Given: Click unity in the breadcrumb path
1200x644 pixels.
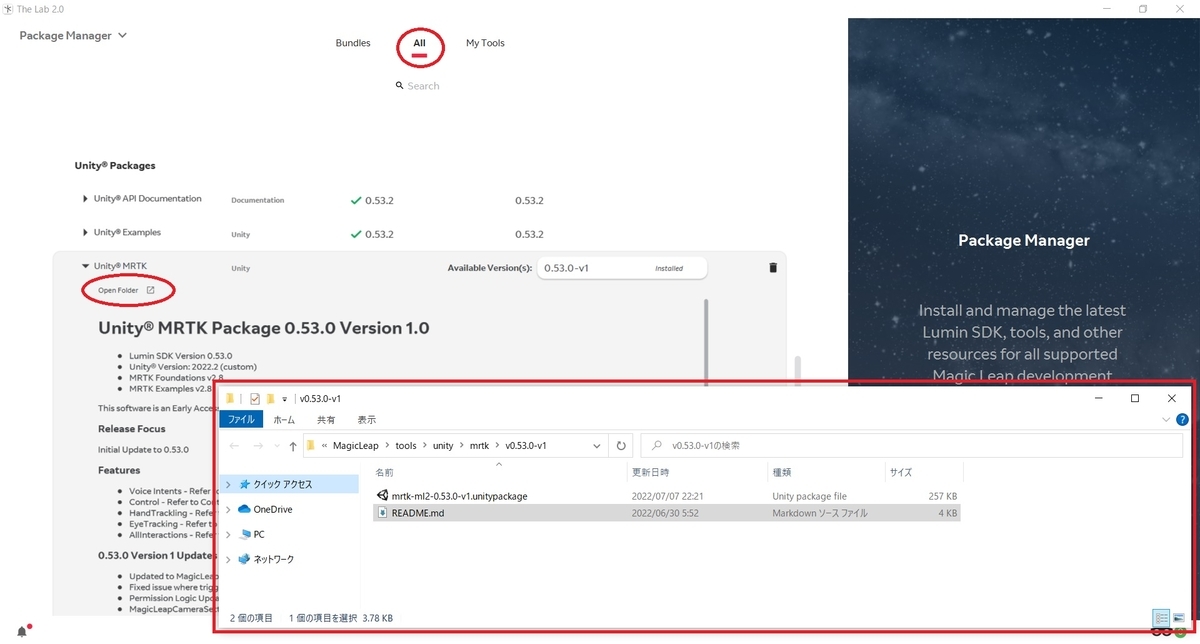Looking at the screenshot, I should 443,445.
